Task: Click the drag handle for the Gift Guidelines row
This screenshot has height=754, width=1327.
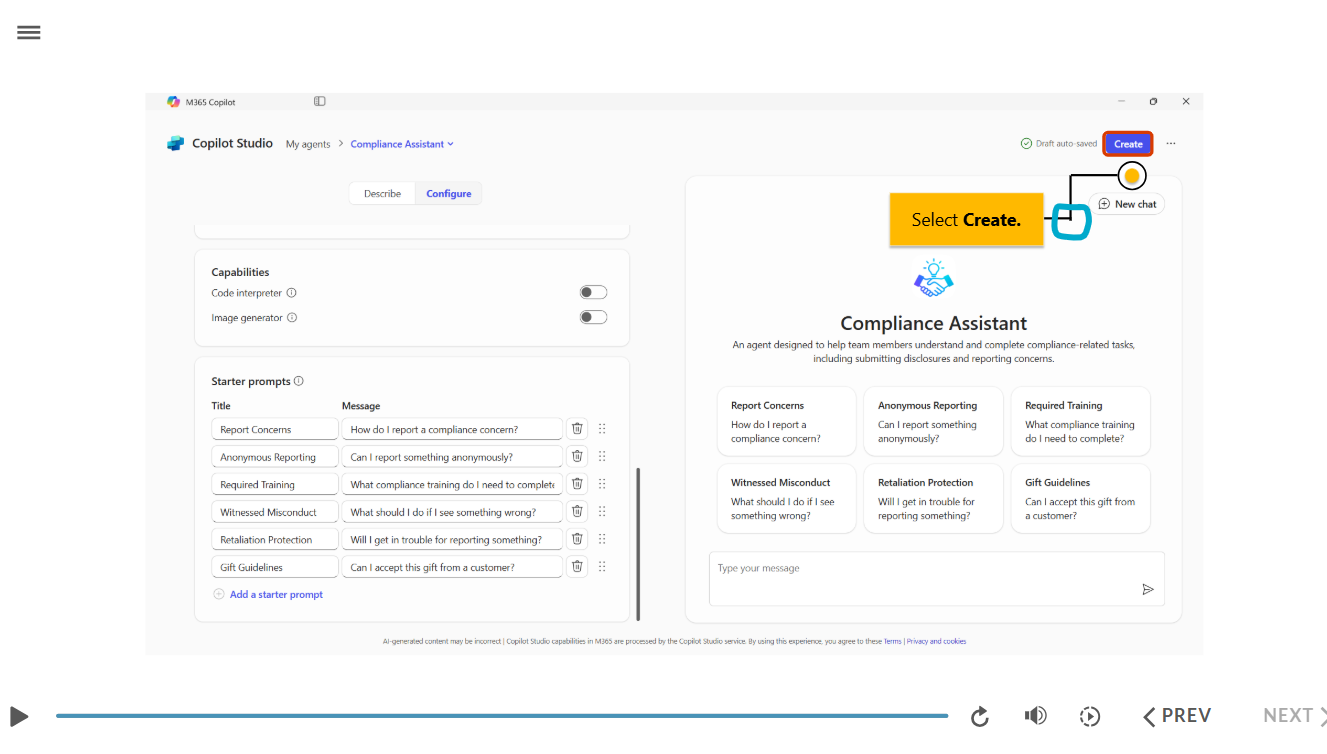Action: 602,566
